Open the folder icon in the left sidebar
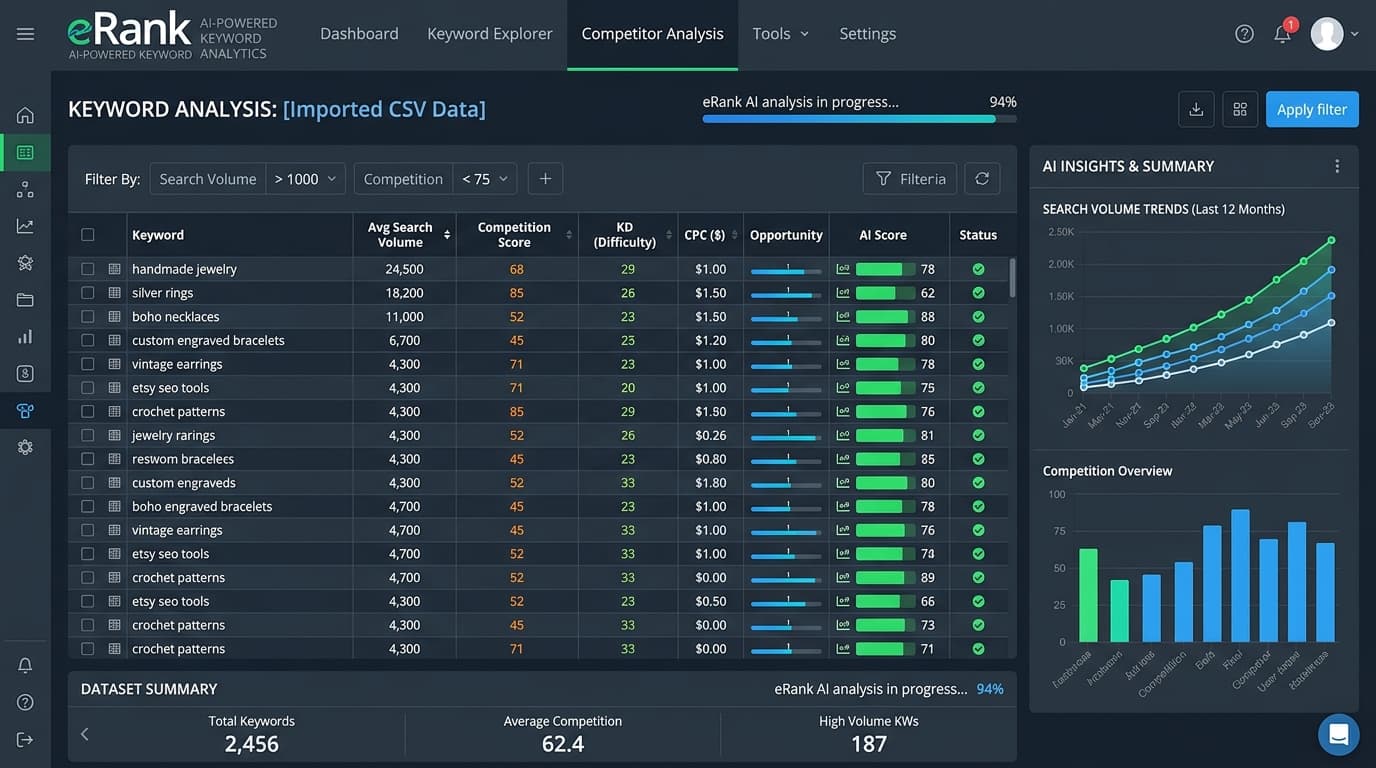This screenshot has height=768, width=1376. 25,299
